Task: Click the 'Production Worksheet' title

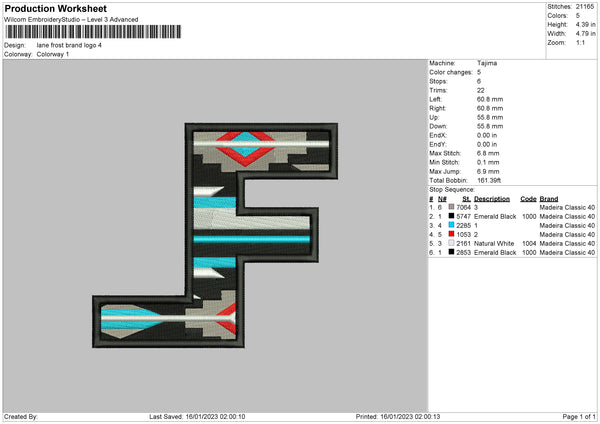Action: click(x=55, y=8)
